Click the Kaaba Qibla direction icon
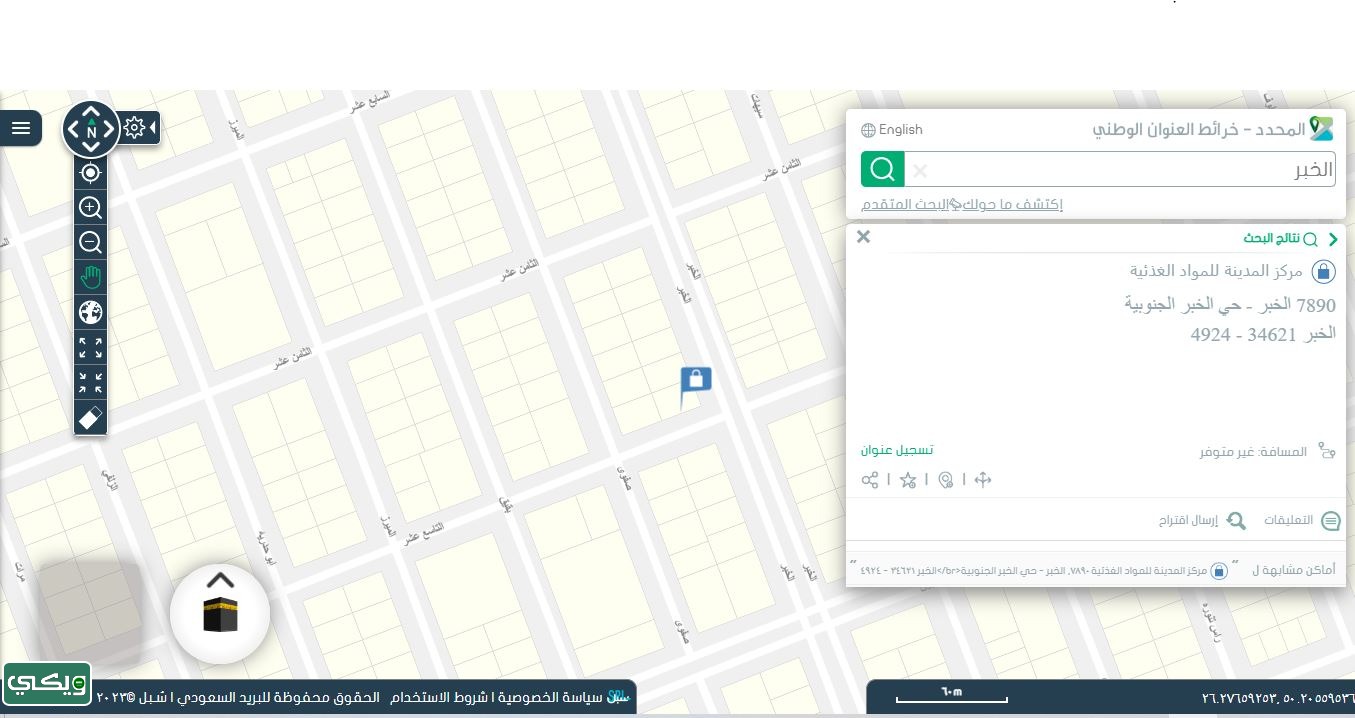The image size is (1355, 718). [x=220, y=614]
